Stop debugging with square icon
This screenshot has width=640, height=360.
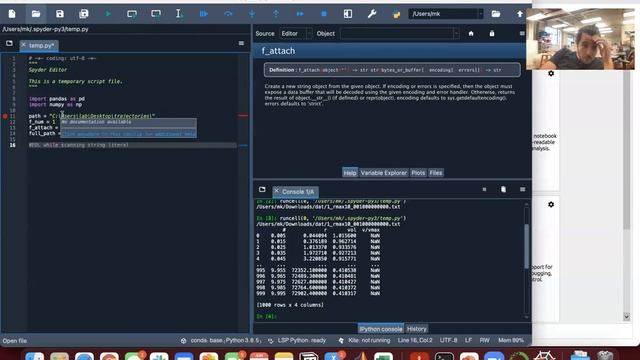324,14
